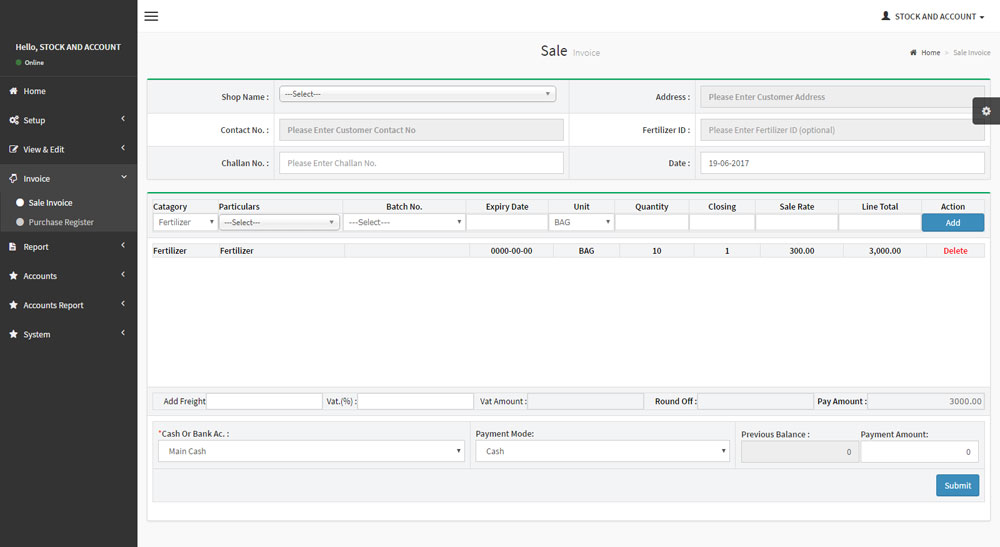Expand the Accounts Report submenu chevron
This screenshot has width=1000, height=547.
click(x=123, y=304)
